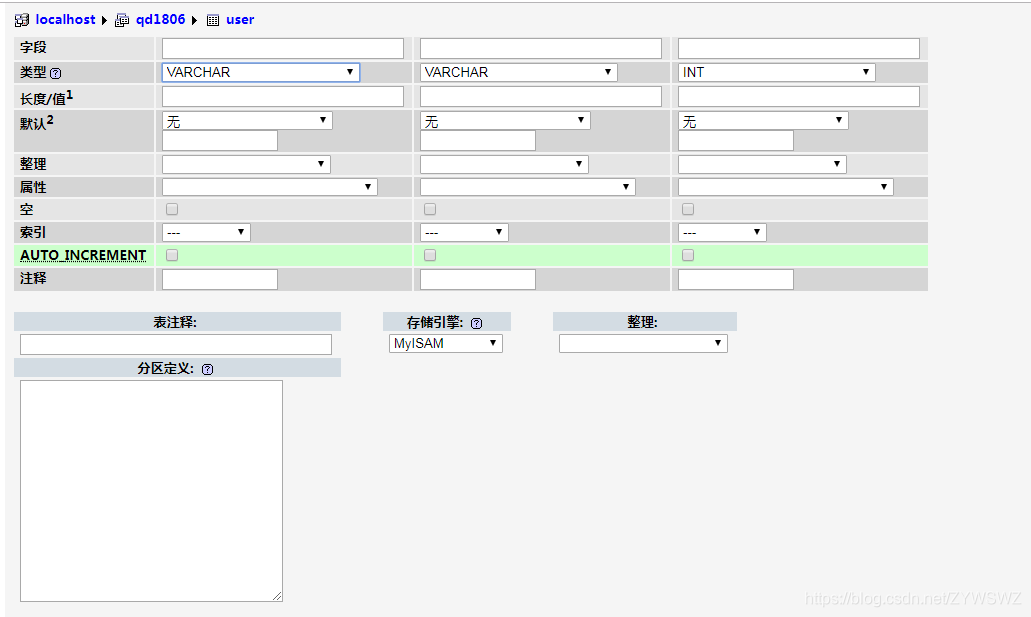The width and height of the screenshot is (1031, 617).
Task: Open the user table link
Action: pos(240,20)
